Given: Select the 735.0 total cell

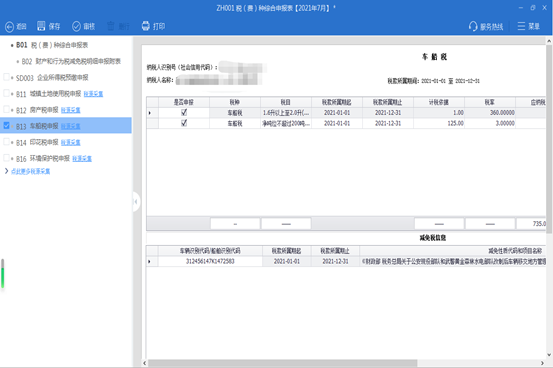Looking at the screenshot, I should [531, 224].
